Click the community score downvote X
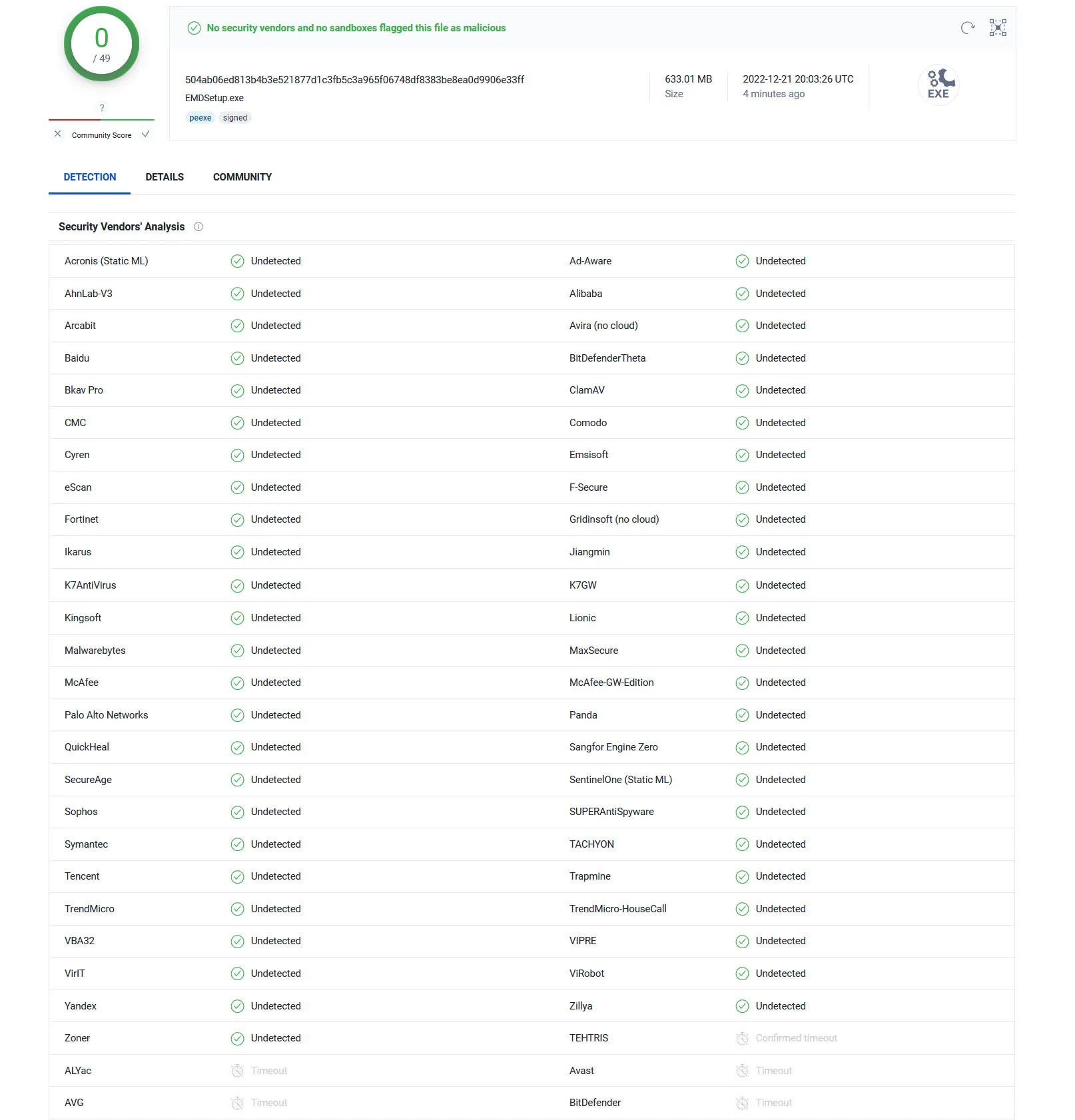1075x1120 pixels. tap(58, 134)
